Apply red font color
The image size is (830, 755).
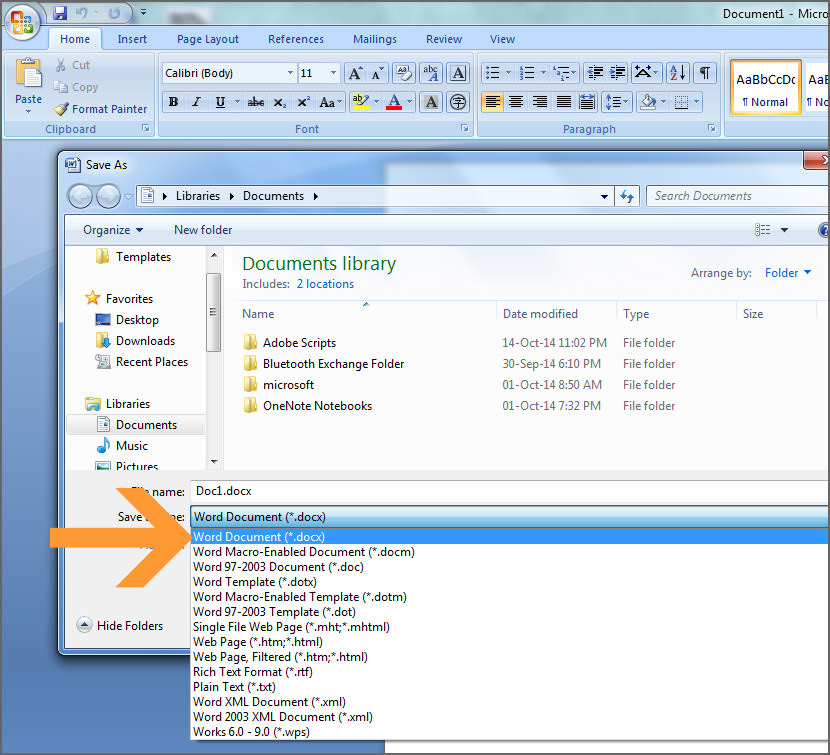394,102
